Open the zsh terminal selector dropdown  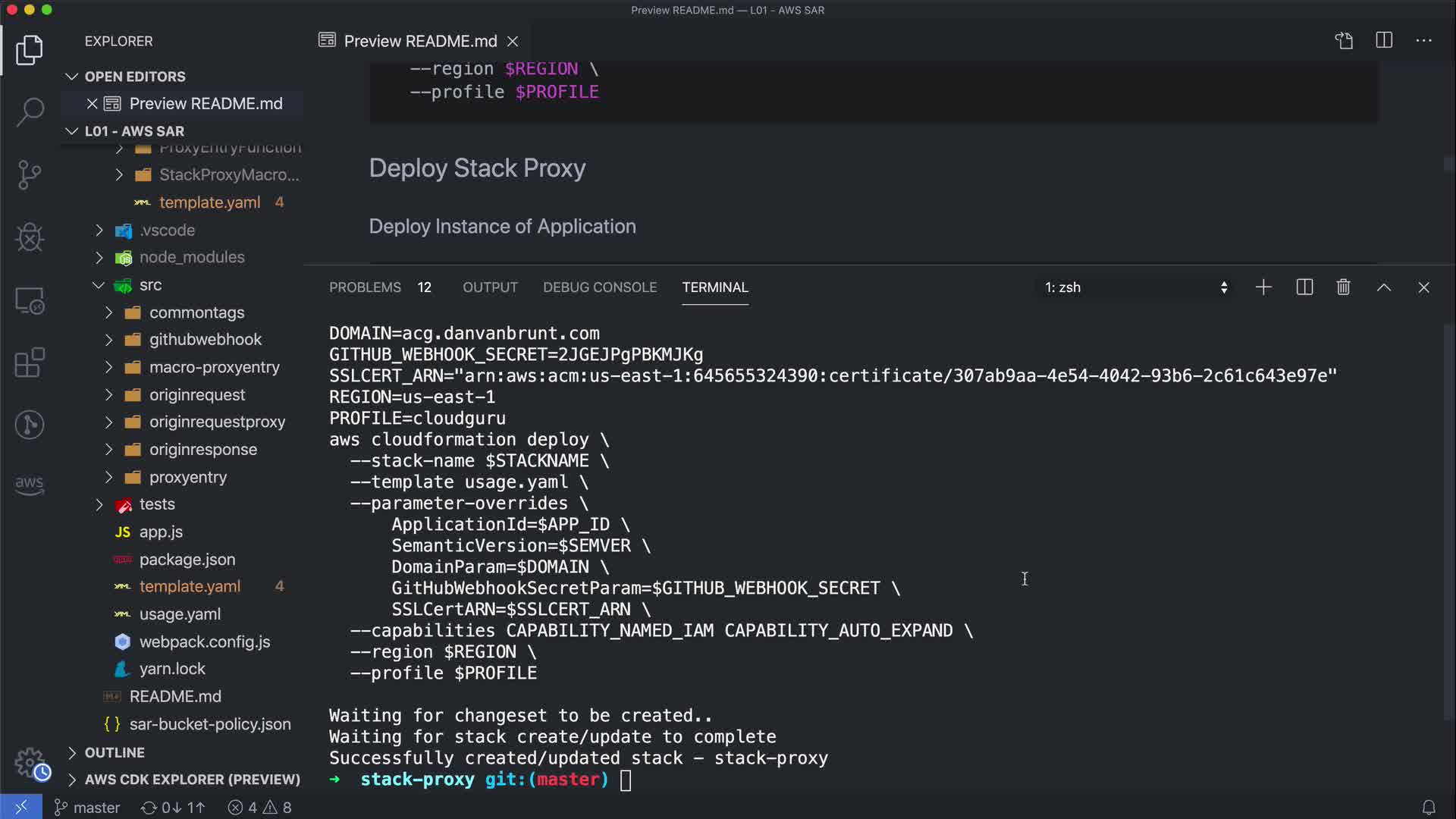(x=1135, y=287)
